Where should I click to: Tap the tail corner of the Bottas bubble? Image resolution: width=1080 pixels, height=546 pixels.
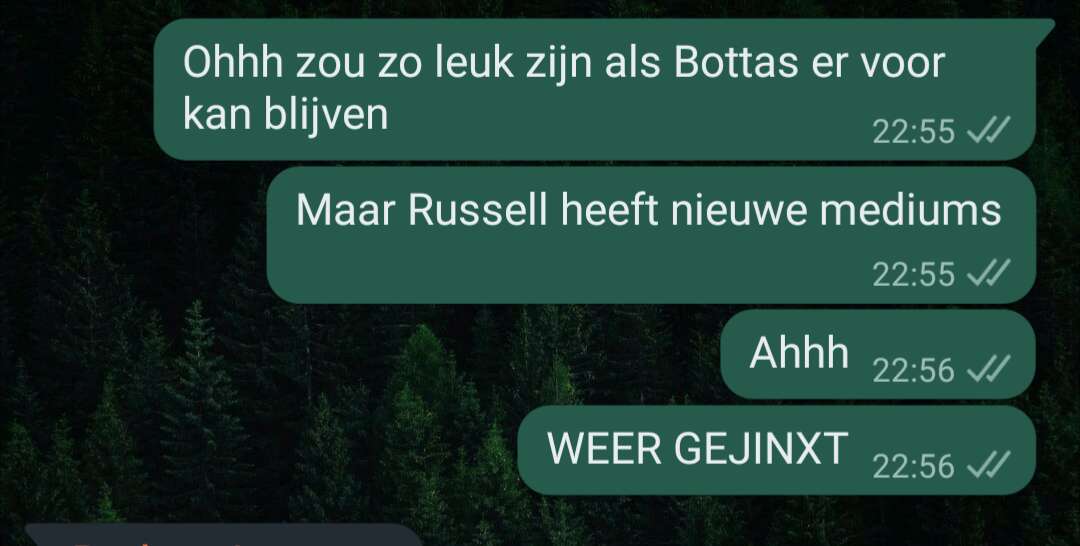1046,26
